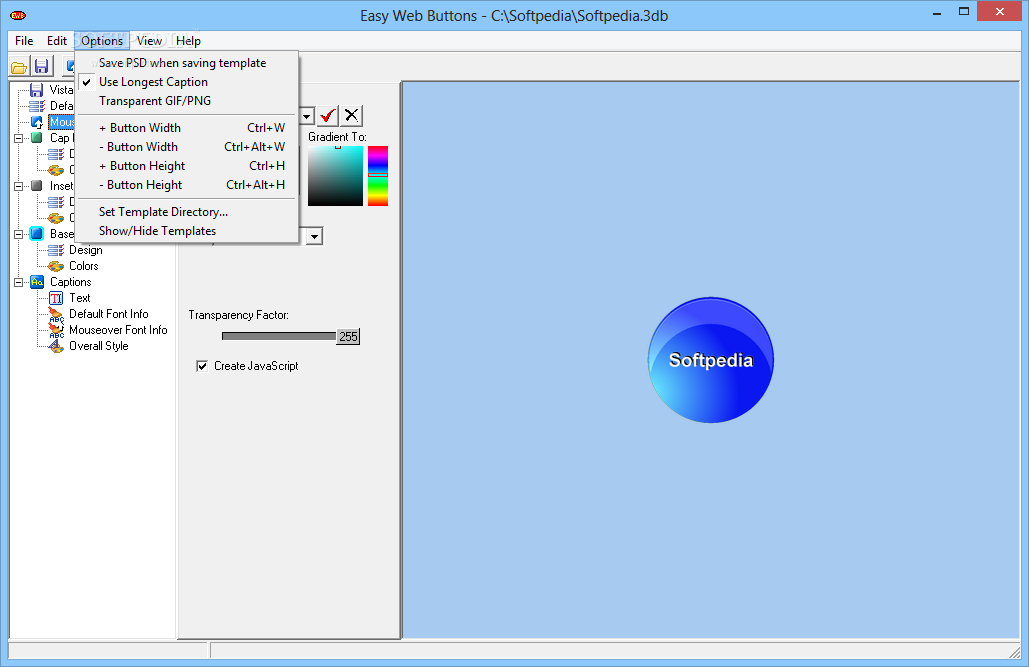Click the Design icon under Base
The height and width of the screenshot is (667, 1029).
pyautogui.click(x=56, y=250)
